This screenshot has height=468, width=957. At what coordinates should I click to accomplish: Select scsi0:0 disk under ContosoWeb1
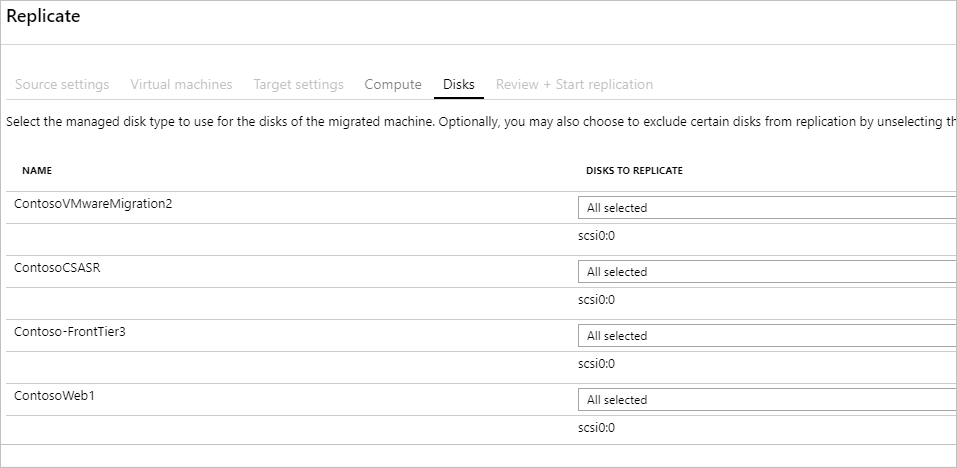tap(596, 428)
